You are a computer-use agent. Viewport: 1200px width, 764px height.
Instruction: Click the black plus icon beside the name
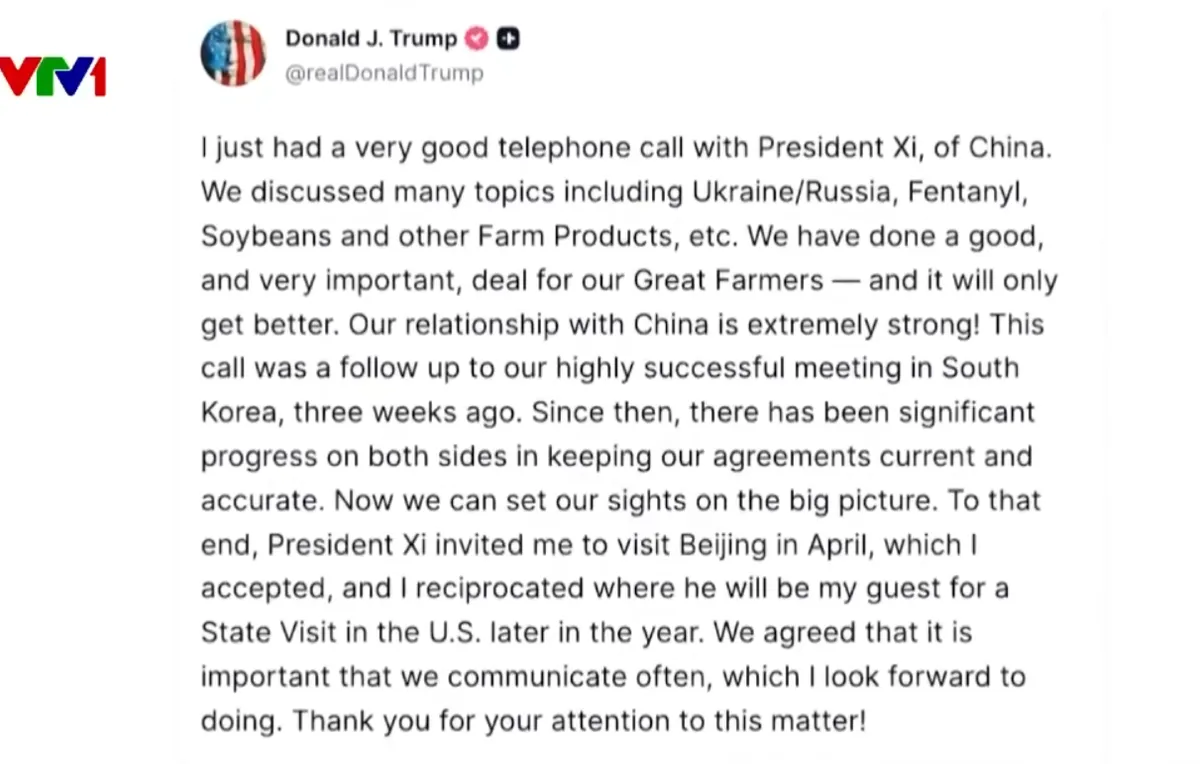(509, 39)
